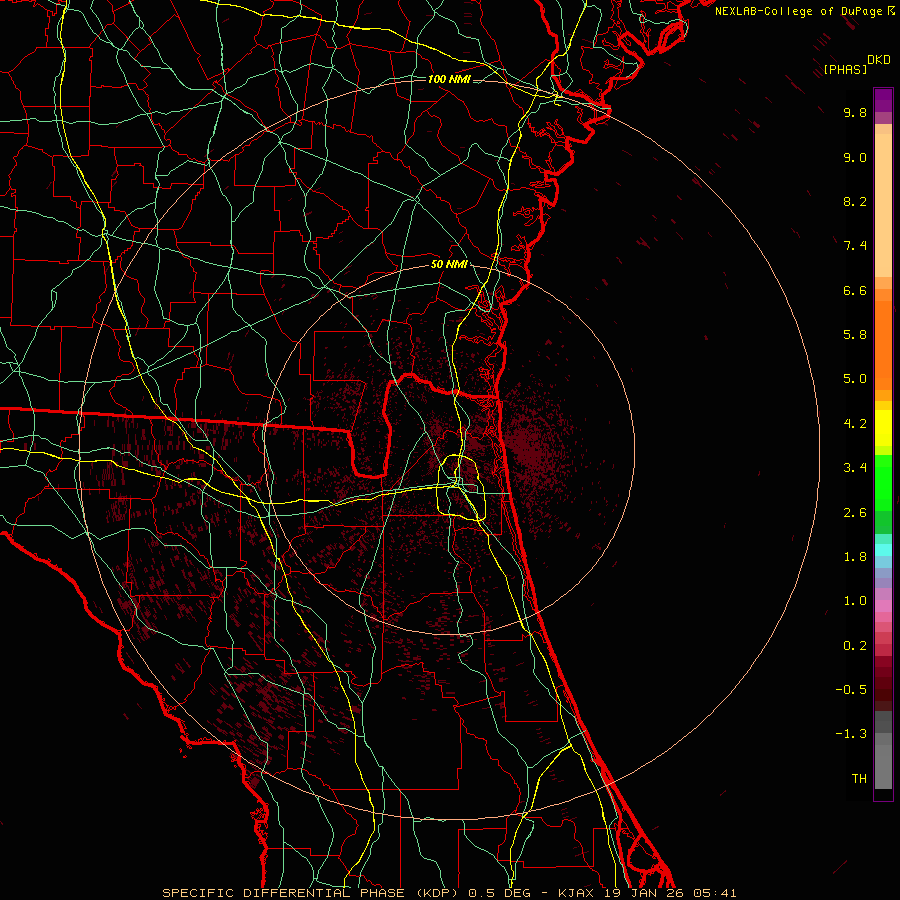Click the KJAX station identifier

[577, 893]
